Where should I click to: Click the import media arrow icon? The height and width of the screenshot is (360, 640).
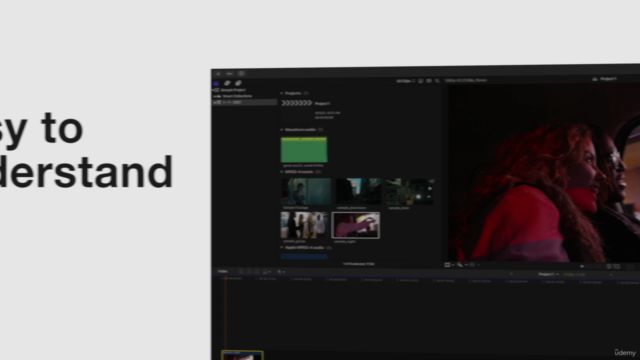218,74
